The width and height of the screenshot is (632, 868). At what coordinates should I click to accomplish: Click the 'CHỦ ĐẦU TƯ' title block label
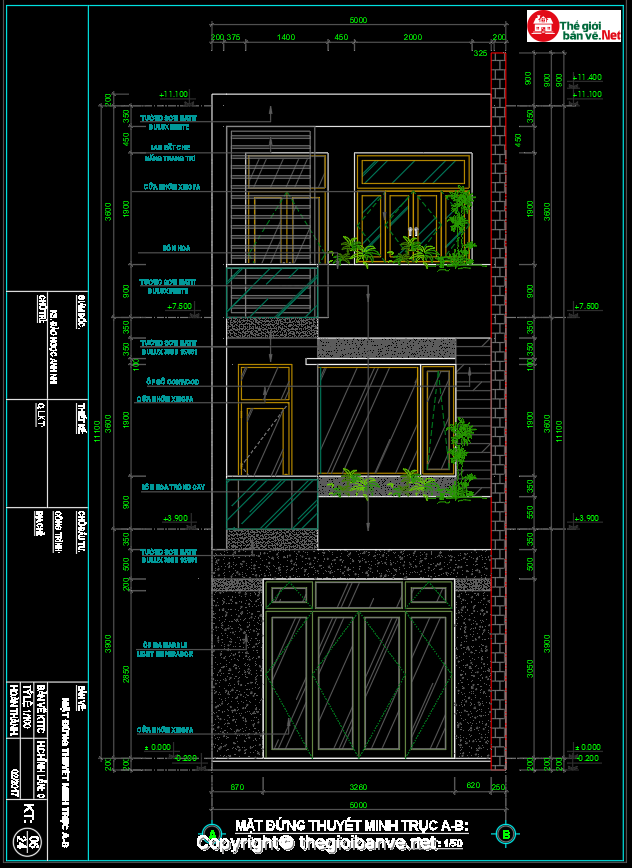(x=81, y=531)
